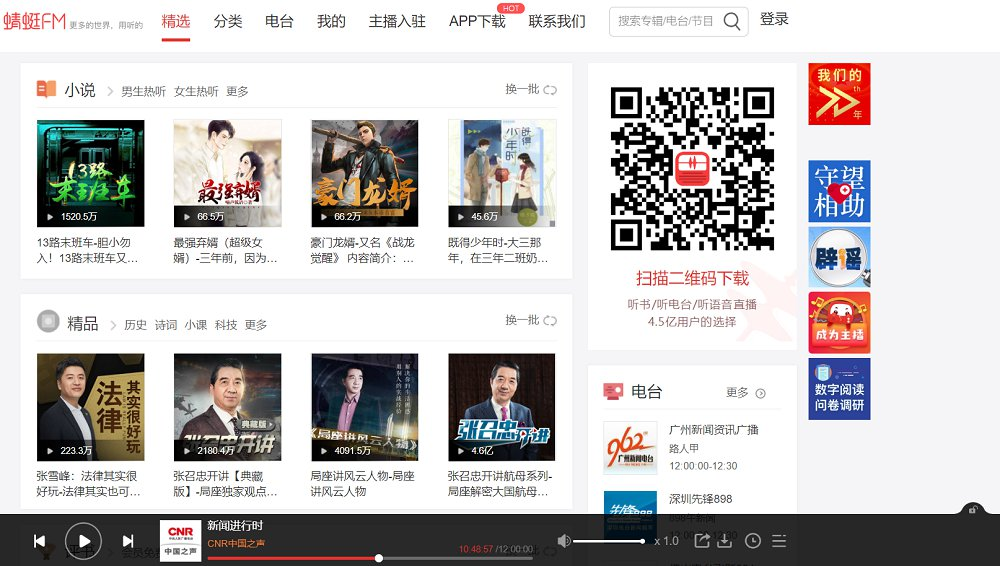Viewport: 1000px width, 566px height.
Task: Toggle the player bar lock icon
Action: tap(972, 510)
